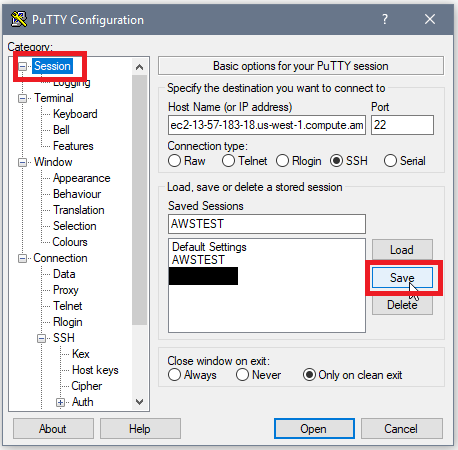
Task: Open the Selection settings category
Action: 75,226
